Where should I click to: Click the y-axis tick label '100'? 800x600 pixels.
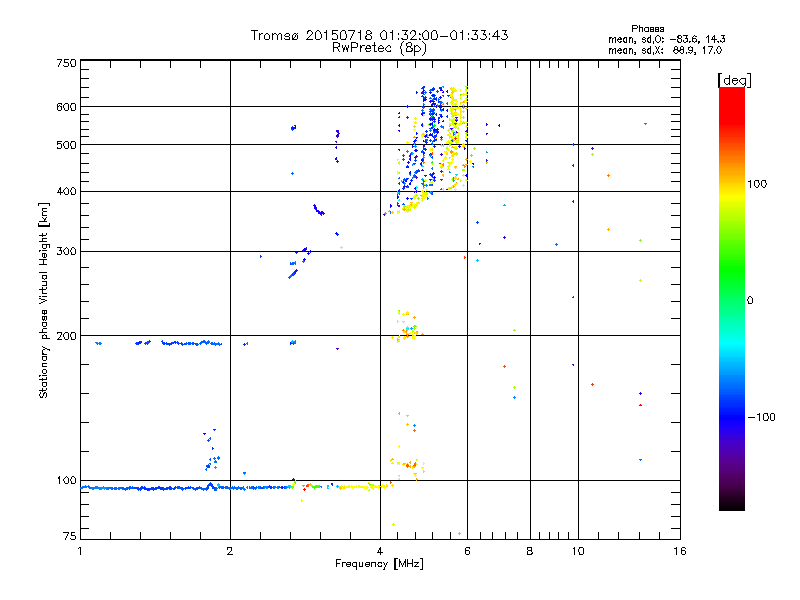tap(67, 481)
